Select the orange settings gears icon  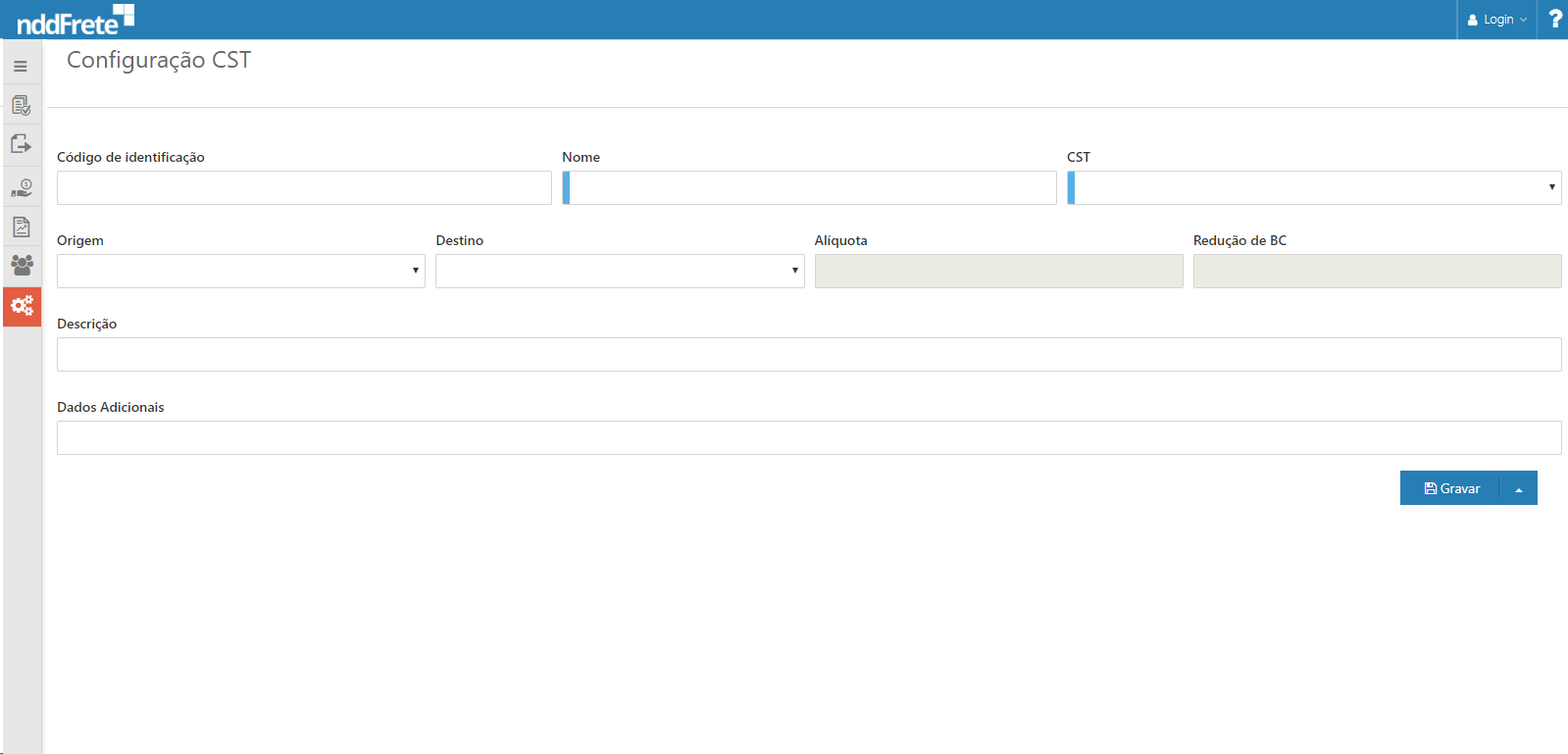(22, 307)
